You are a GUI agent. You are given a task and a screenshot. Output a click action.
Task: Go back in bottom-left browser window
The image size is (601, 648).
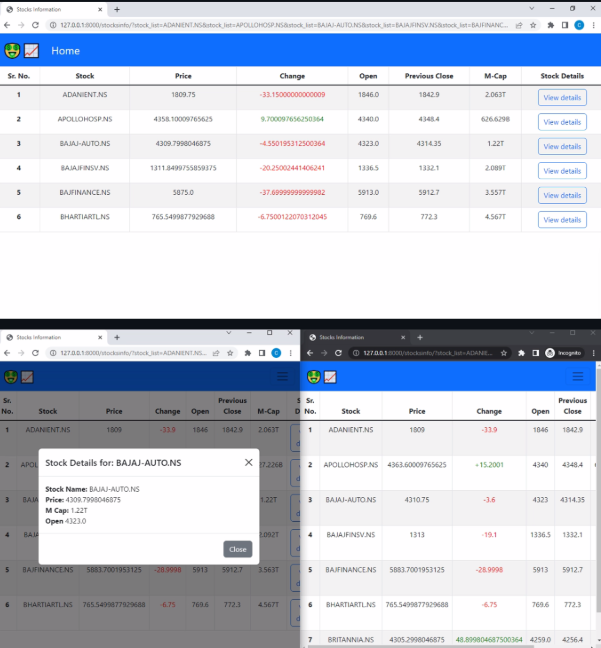[x=7, y=353]
